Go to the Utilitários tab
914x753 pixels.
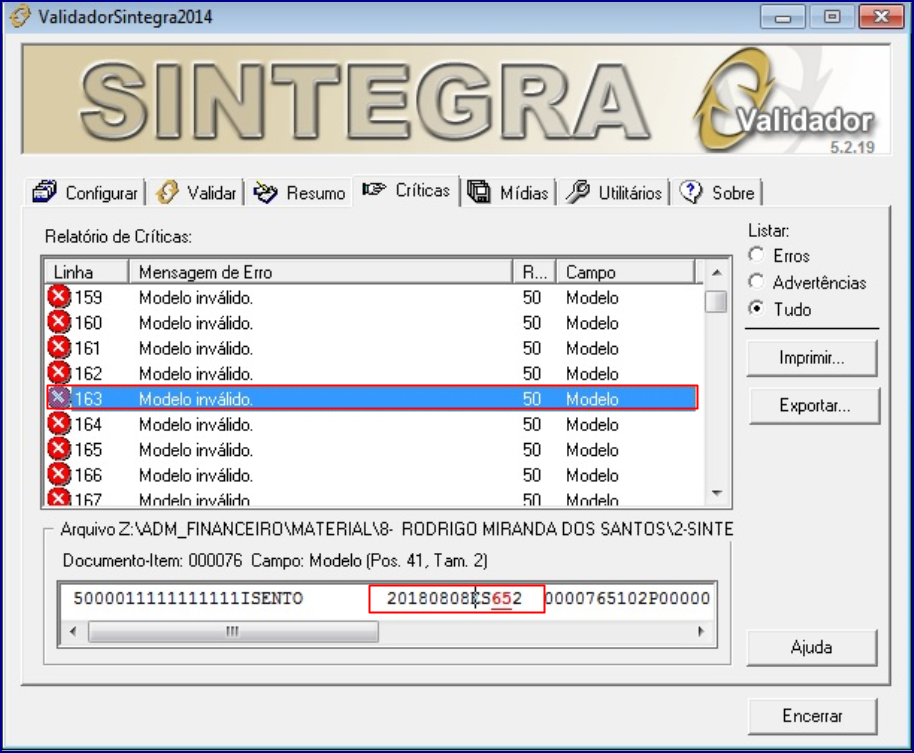click(614, 192)
